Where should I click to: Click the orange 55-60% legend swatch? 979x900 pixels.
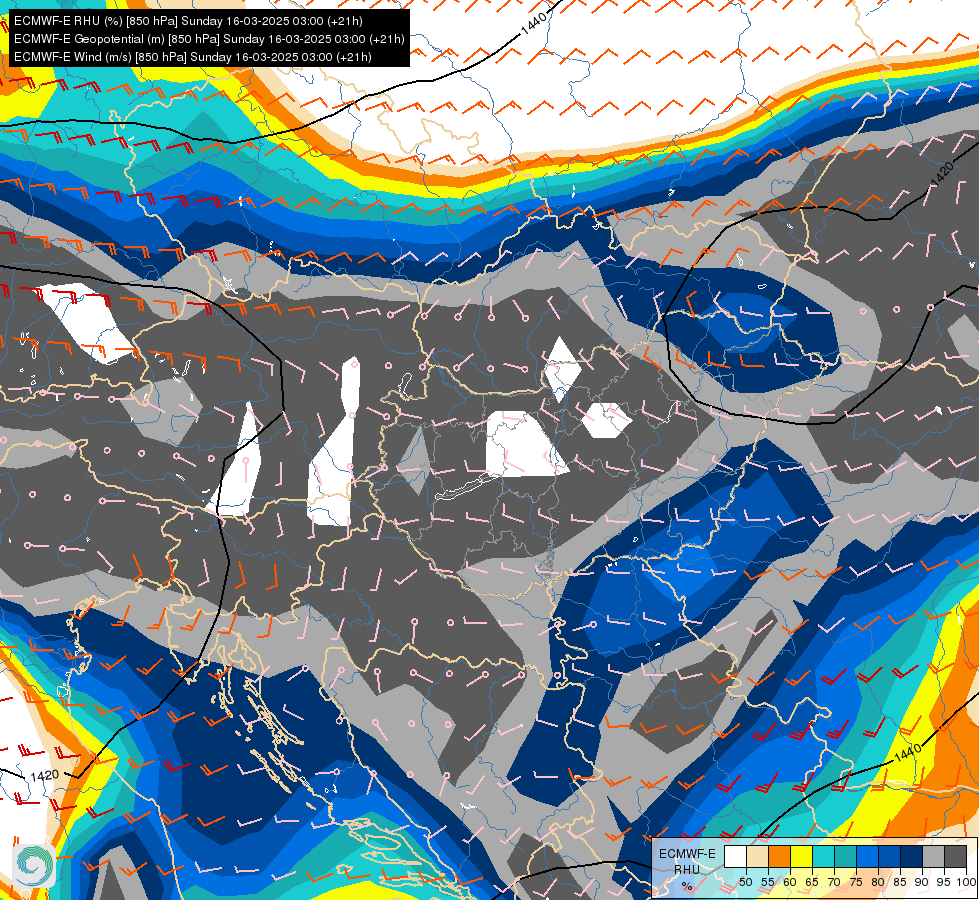(x=779, y=856)
